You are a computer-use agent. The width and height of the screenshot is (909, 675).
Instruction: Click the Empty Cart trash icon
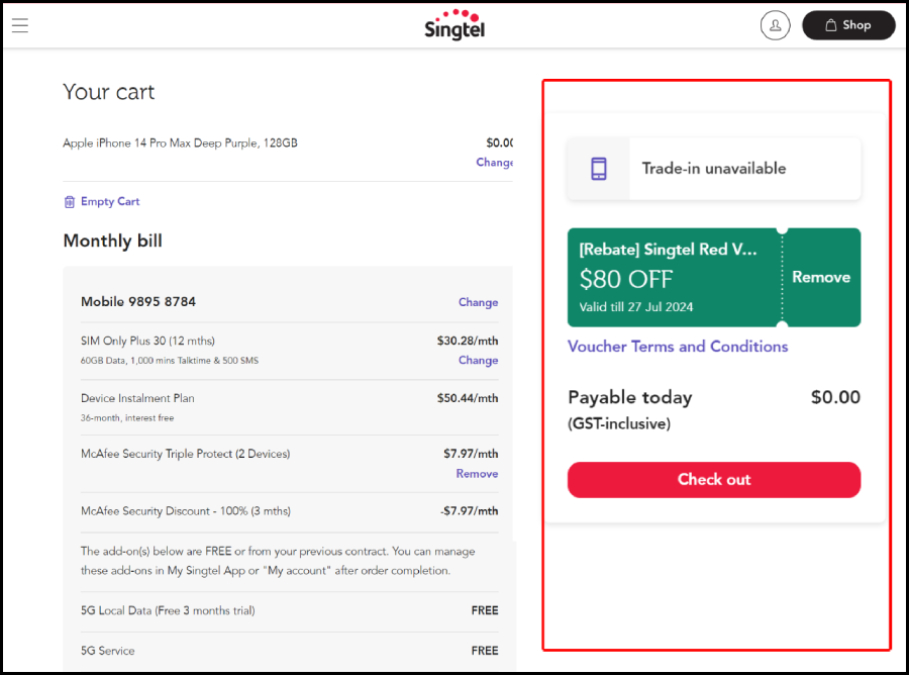[x=70, y=202]
